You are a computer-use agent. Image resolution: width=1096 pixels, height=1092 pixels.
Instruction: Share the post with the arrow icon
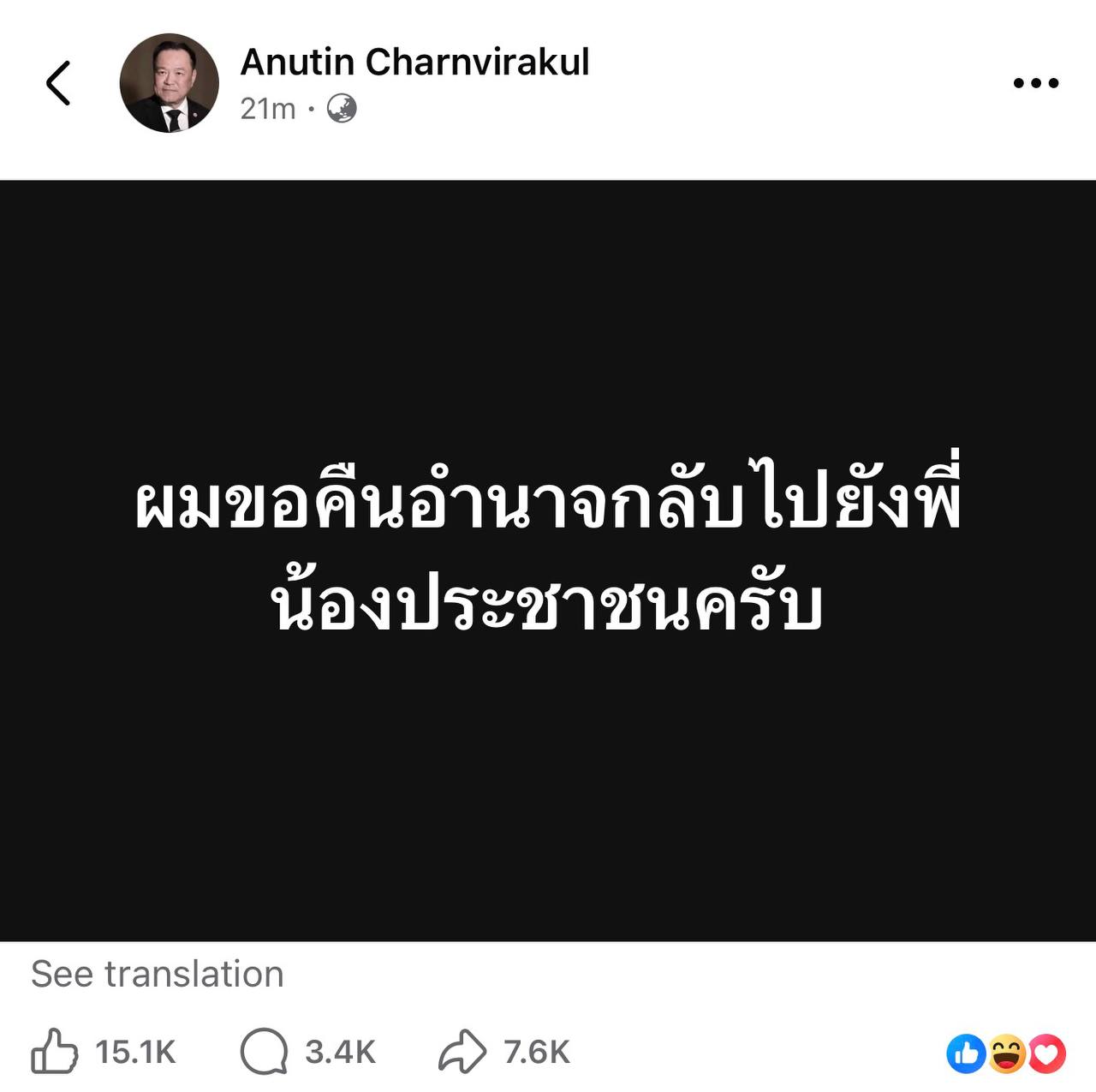pos(462,1052)
